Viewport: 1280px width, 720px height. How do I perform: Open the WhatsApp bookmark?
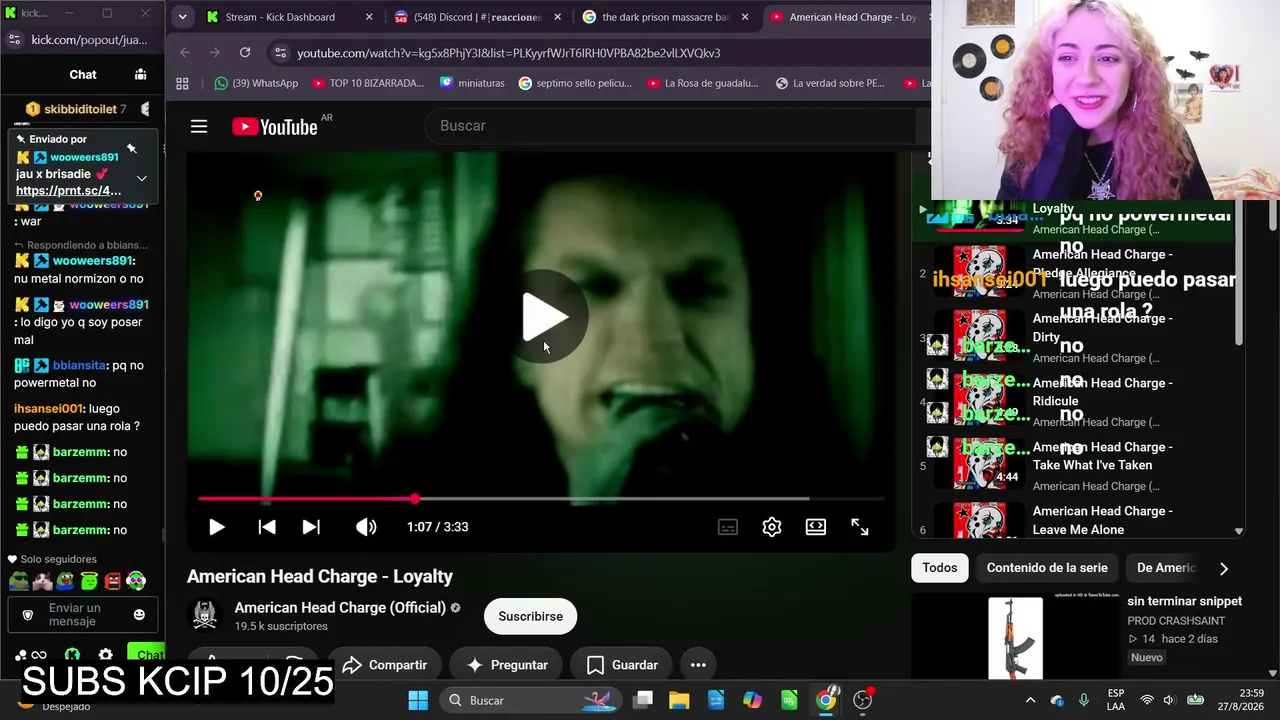(x=256, y=83)
